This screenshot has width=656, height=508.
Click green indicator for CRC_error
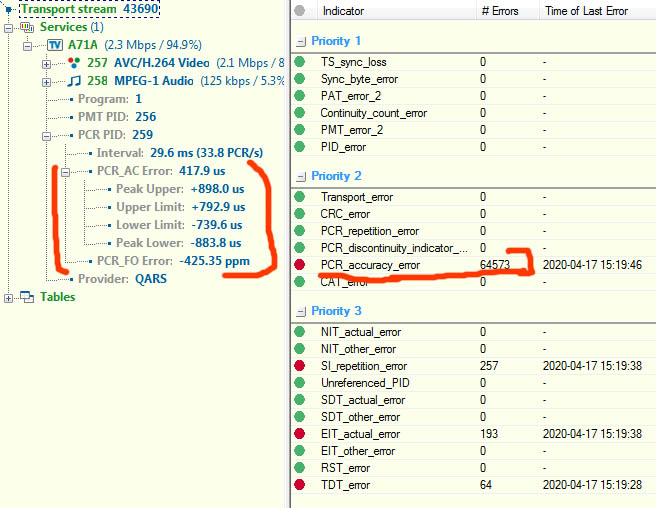(300, 214)
